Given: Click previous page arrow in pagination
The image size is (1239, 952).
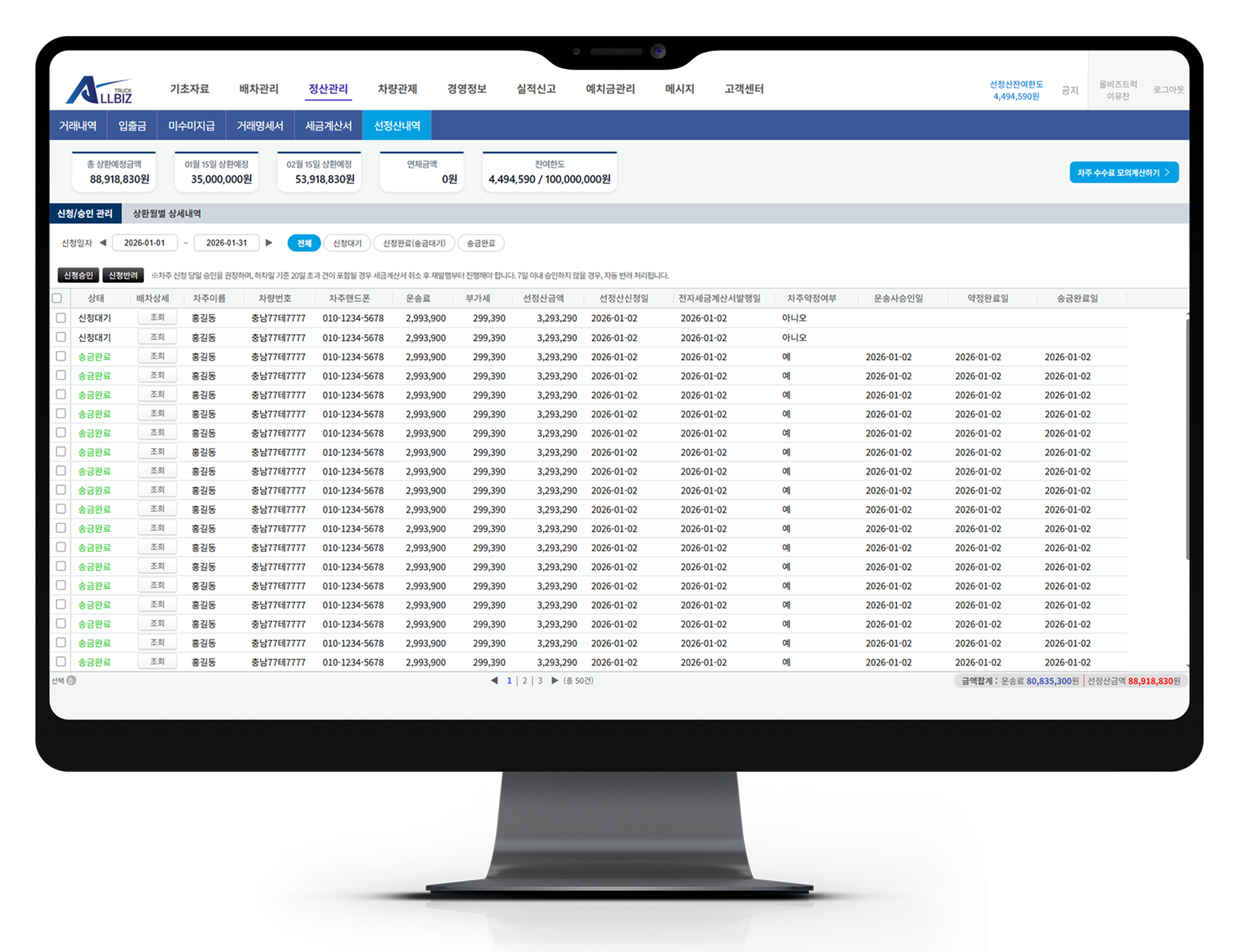Looking at the screenshot, I should (x=494, y=681).
